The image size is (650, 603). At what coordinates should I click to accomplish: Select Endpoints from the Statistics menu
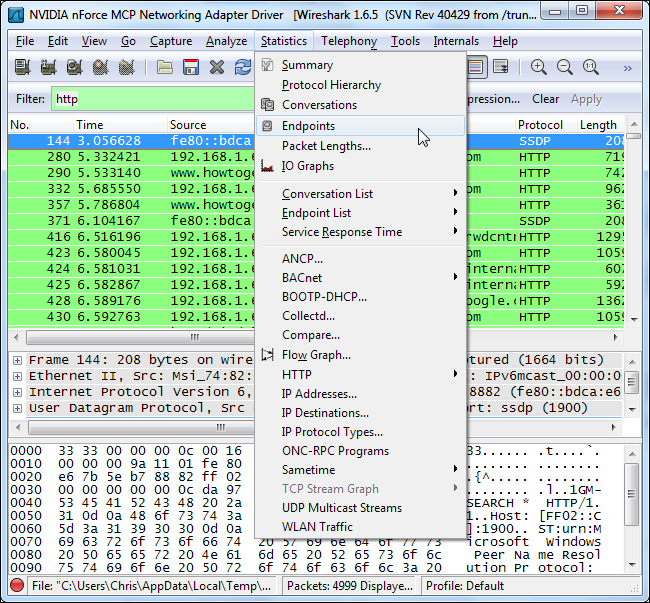click(308, 126)
